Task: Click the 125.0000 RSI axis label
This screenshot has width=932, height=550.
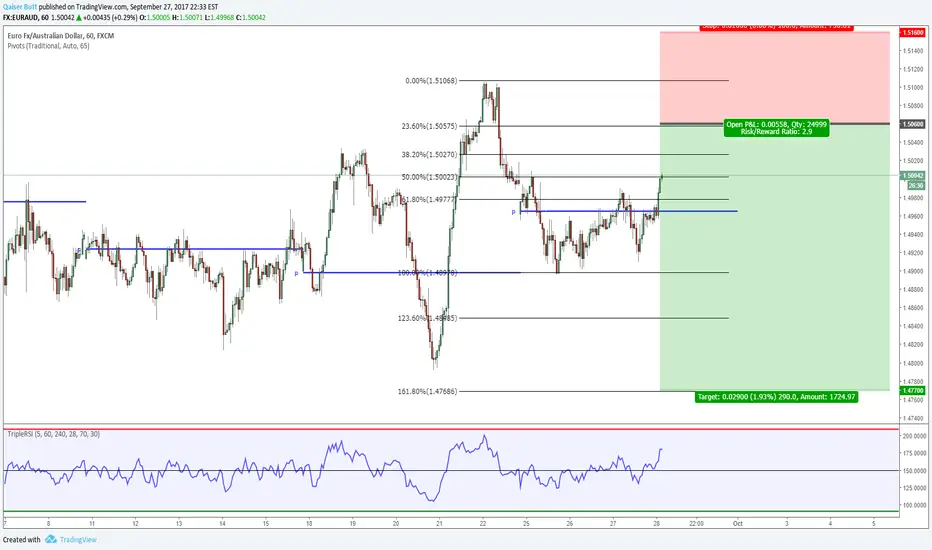Action: pyautogui.click(x=914, y=488)
